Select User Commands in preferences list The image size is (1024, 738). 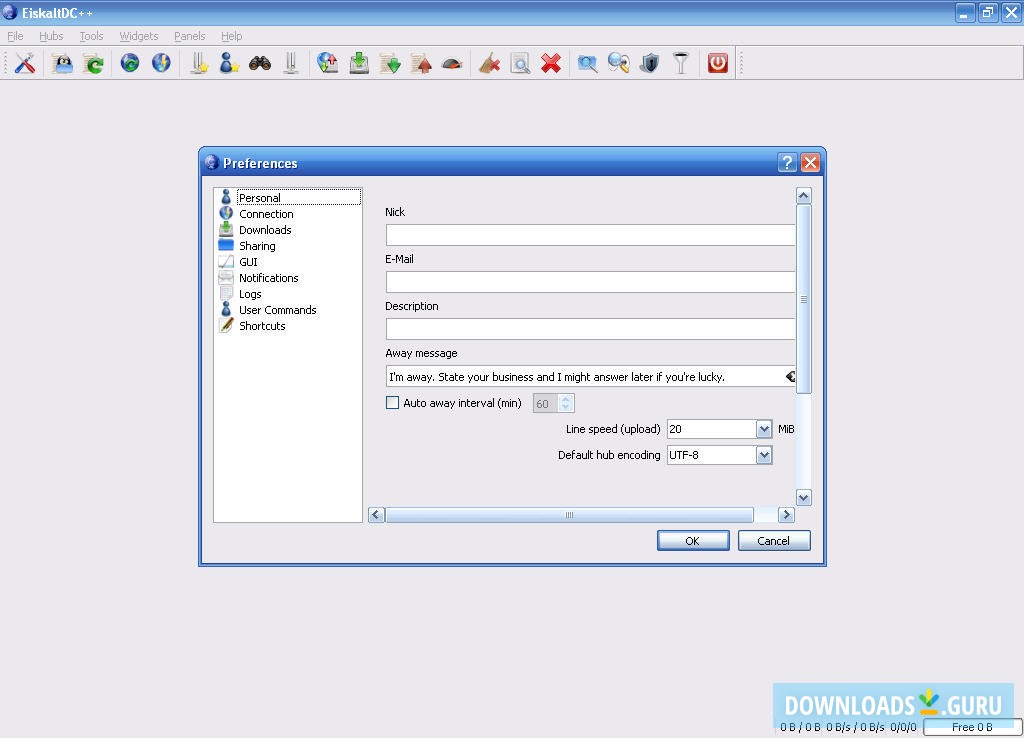(288, 310)
